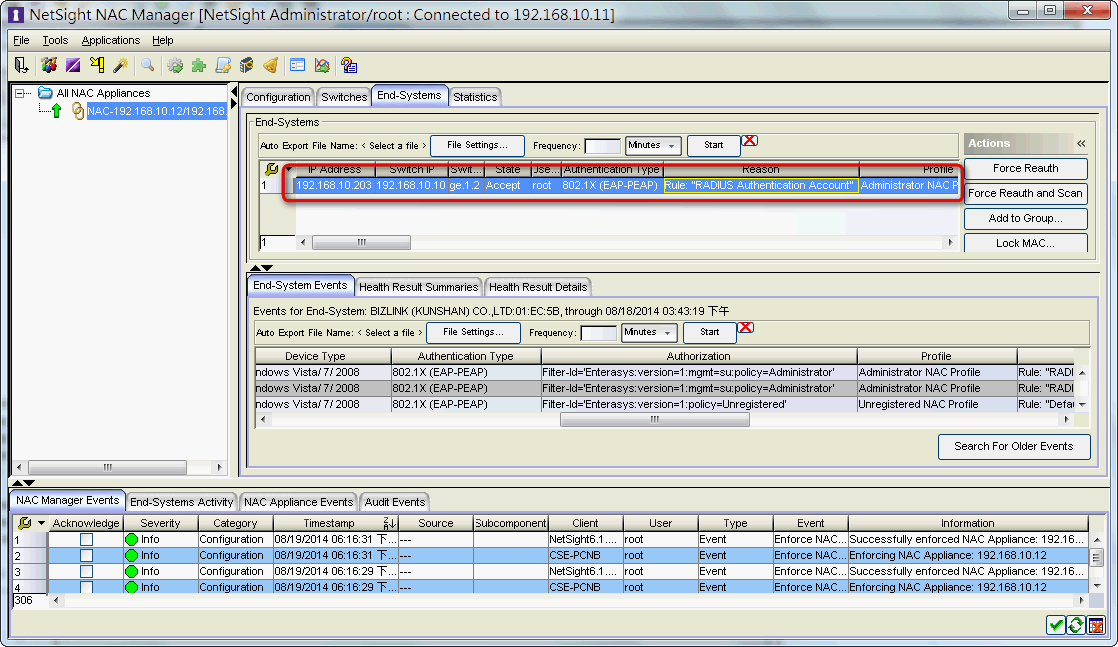
Task: Switch to the NAC Appliance Events tab
Action: (x=298, y=502)
